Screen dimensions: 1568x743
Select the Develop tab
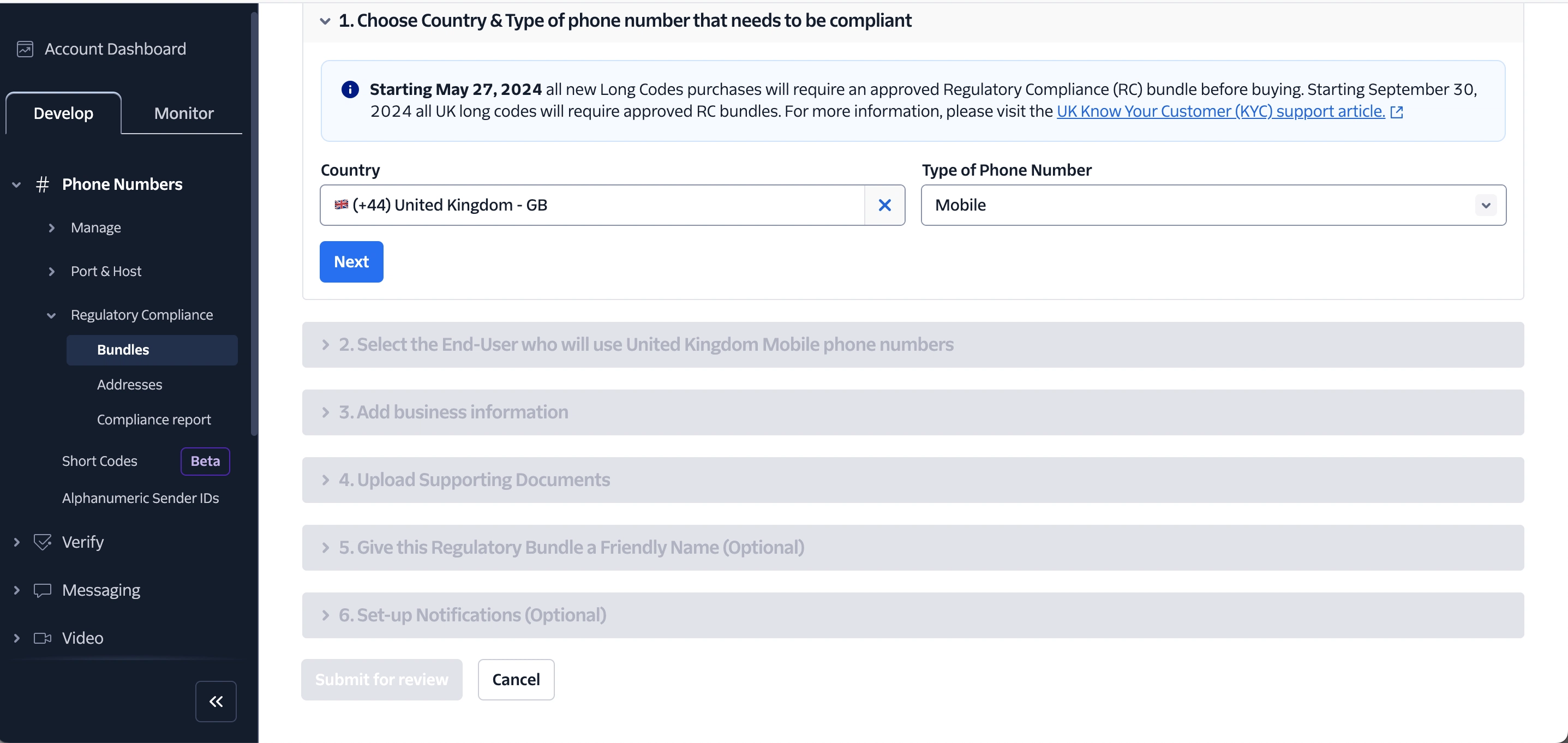tap(63, 113)
